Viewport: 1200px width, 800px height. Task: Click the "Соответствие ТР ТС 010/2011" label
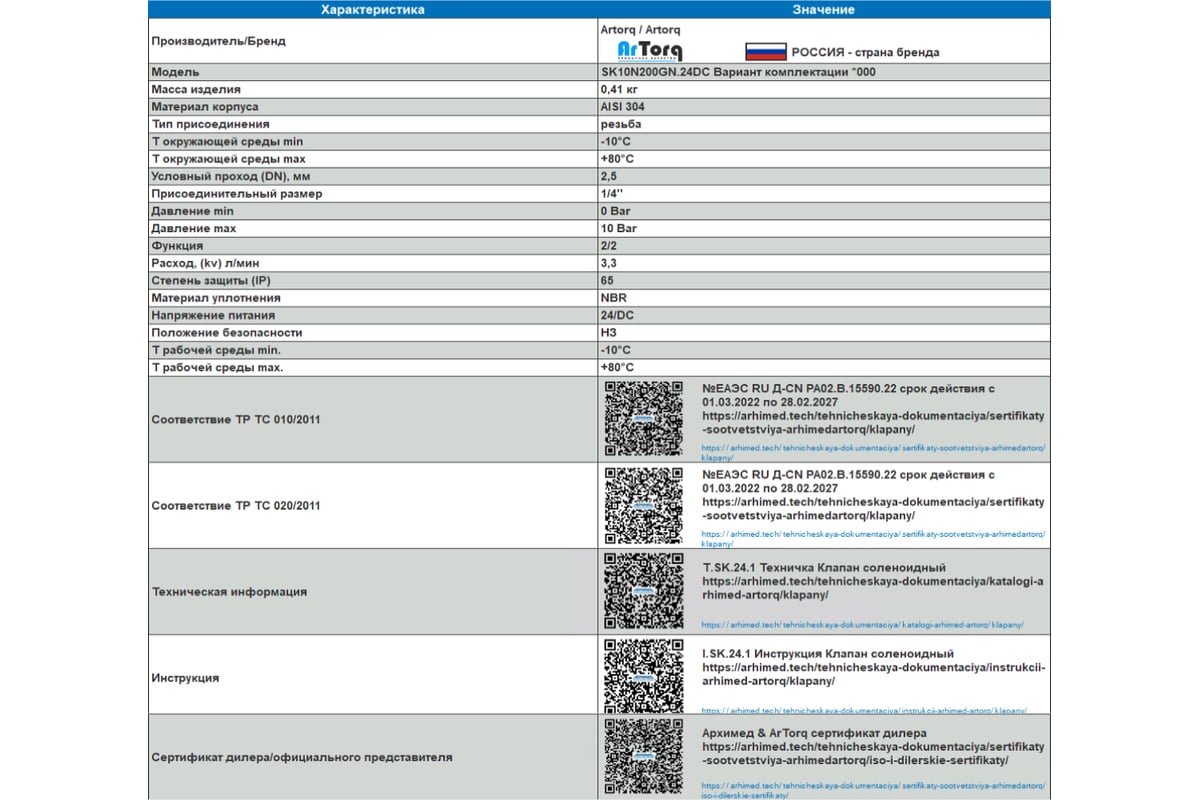point(236,419)
